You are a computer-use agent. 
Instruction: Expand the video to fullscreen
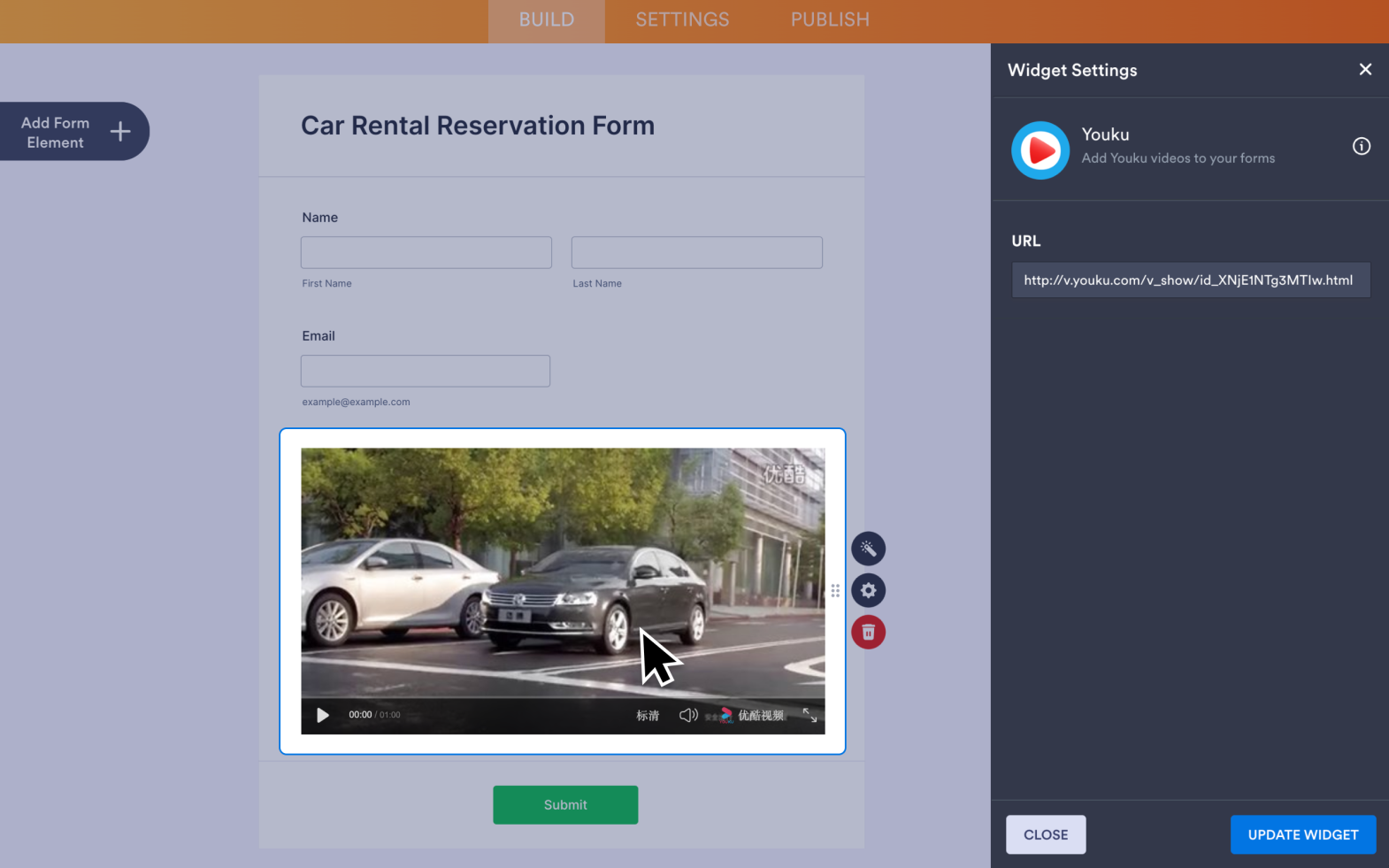(x=810, y=715)
